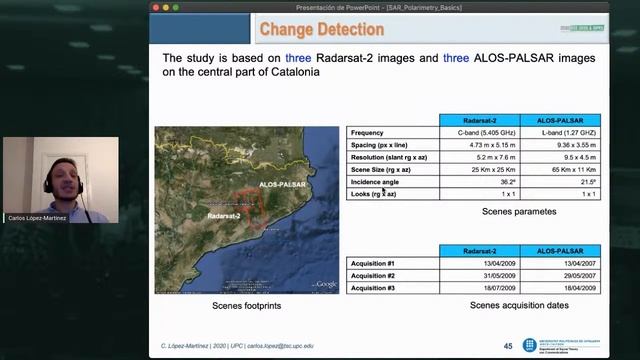The width and height of the screenshot is (640, 360).
Task: Click the green fullscreen window button
Action: [x=176, y=7]
